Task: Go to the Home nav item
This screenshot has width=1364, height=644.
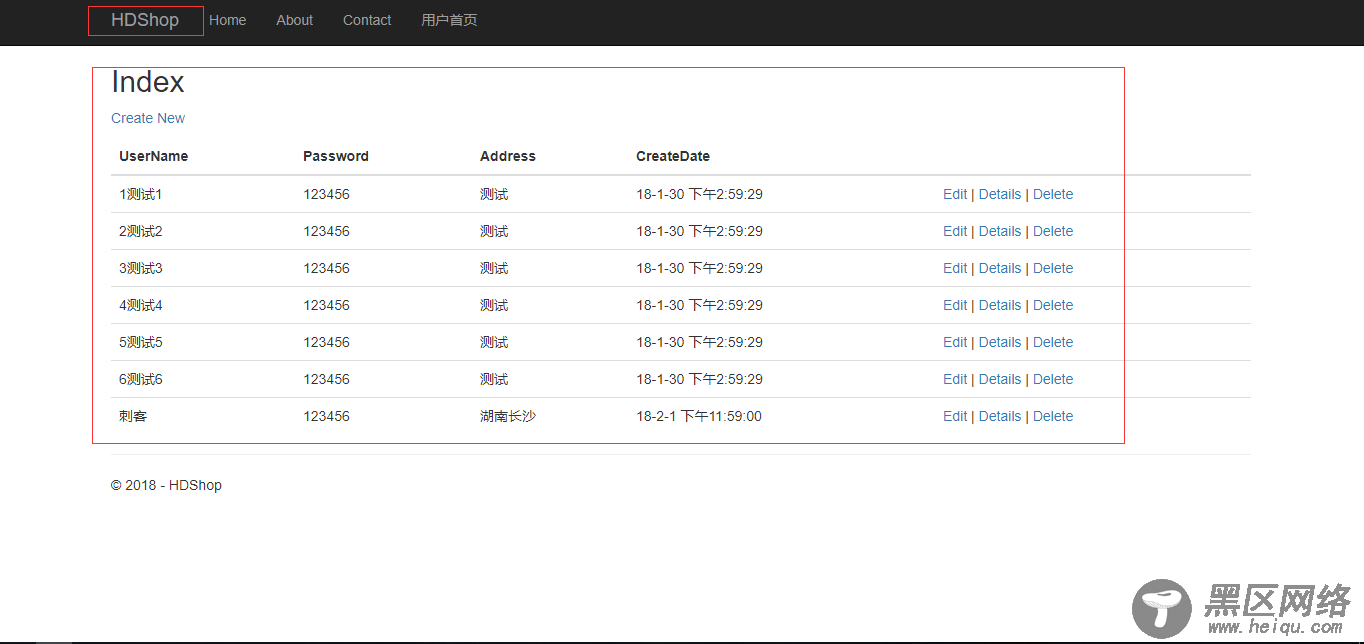Action: coord(228,20)
